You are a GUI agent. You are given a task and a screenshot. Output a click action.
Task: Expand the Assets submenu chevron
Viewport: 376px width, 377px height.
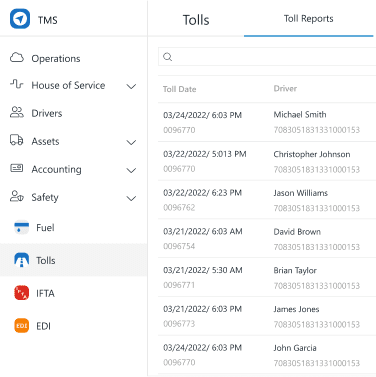[x=131, y=142]
